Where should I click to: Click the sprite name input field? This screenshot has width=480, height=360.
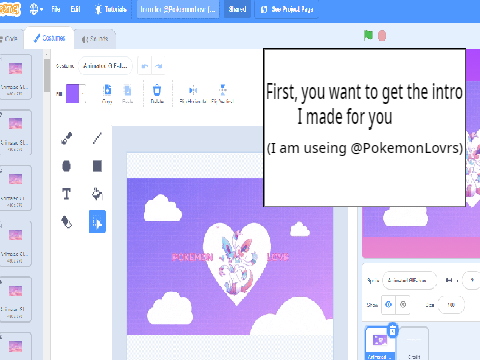409,280
